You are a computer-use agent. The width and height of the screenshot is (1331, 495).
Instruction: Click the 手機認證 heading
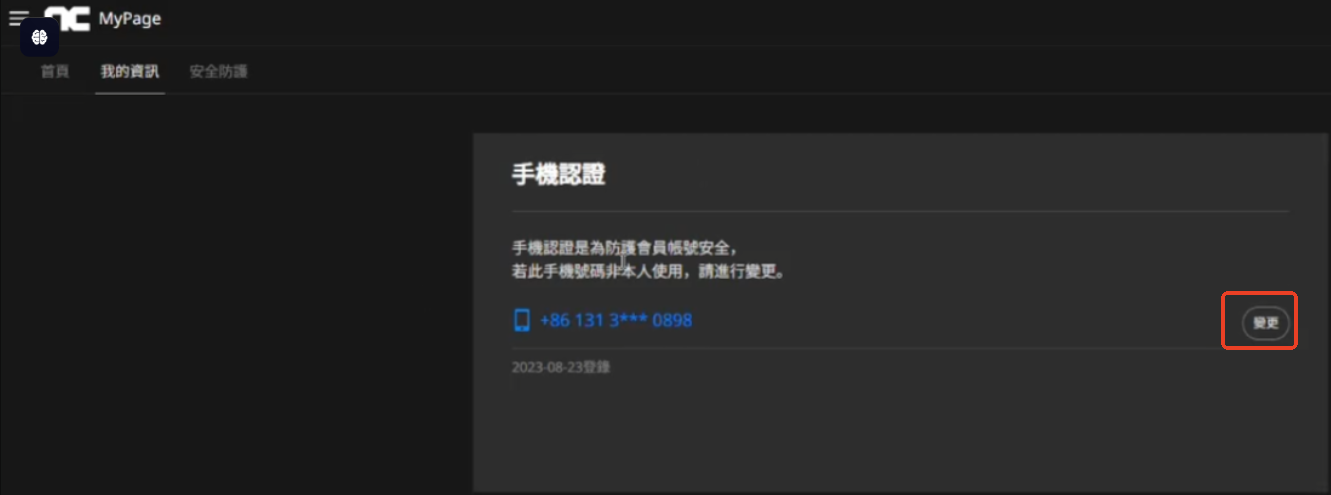click(558, 175)
